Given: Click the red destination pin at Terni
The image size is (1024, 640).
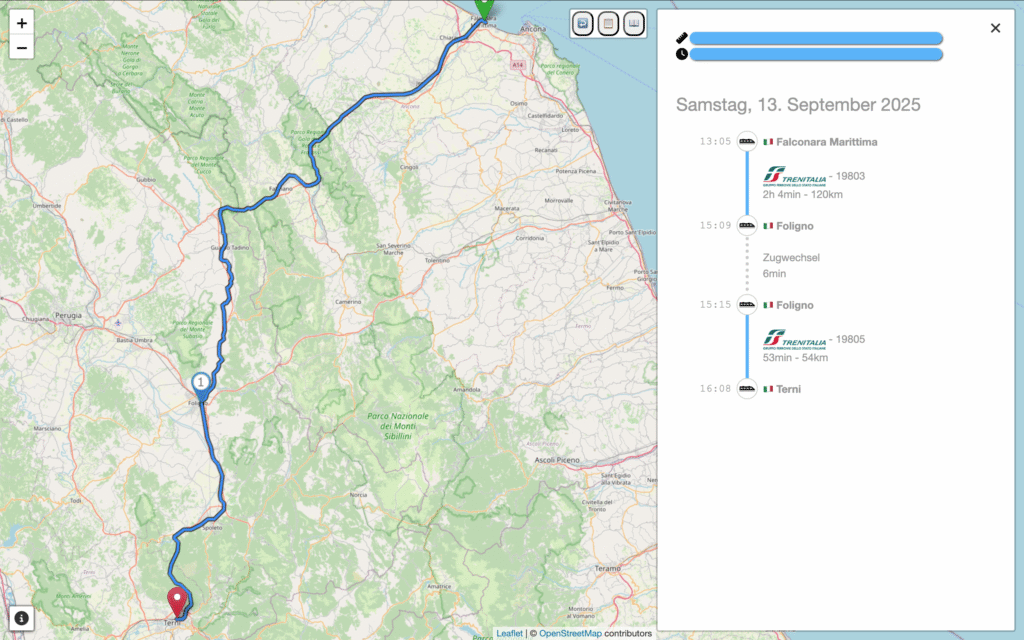Looking at the screenshot, I should (179, 601).
